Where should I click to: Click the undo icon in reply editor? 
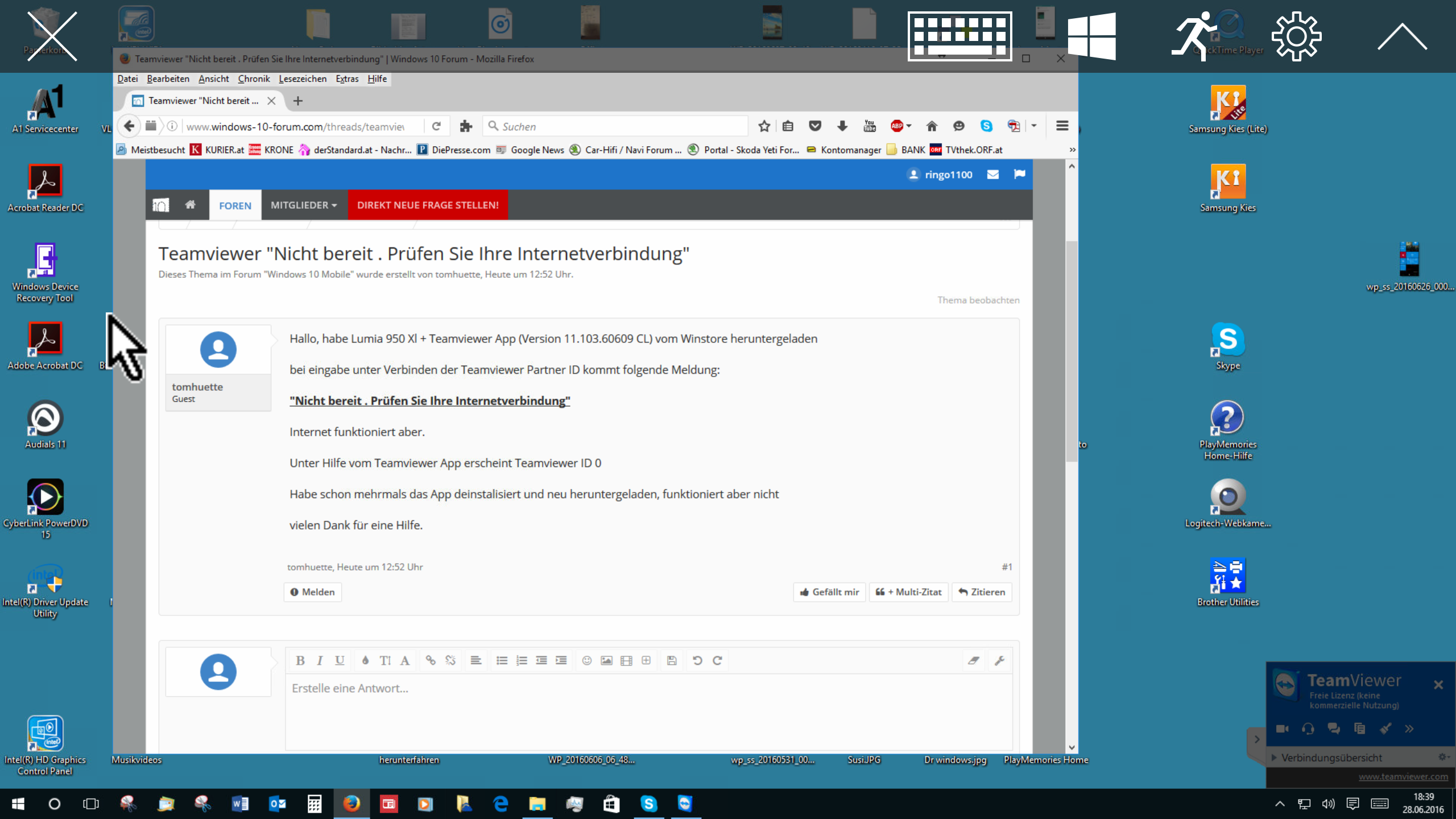coord(697,660)
